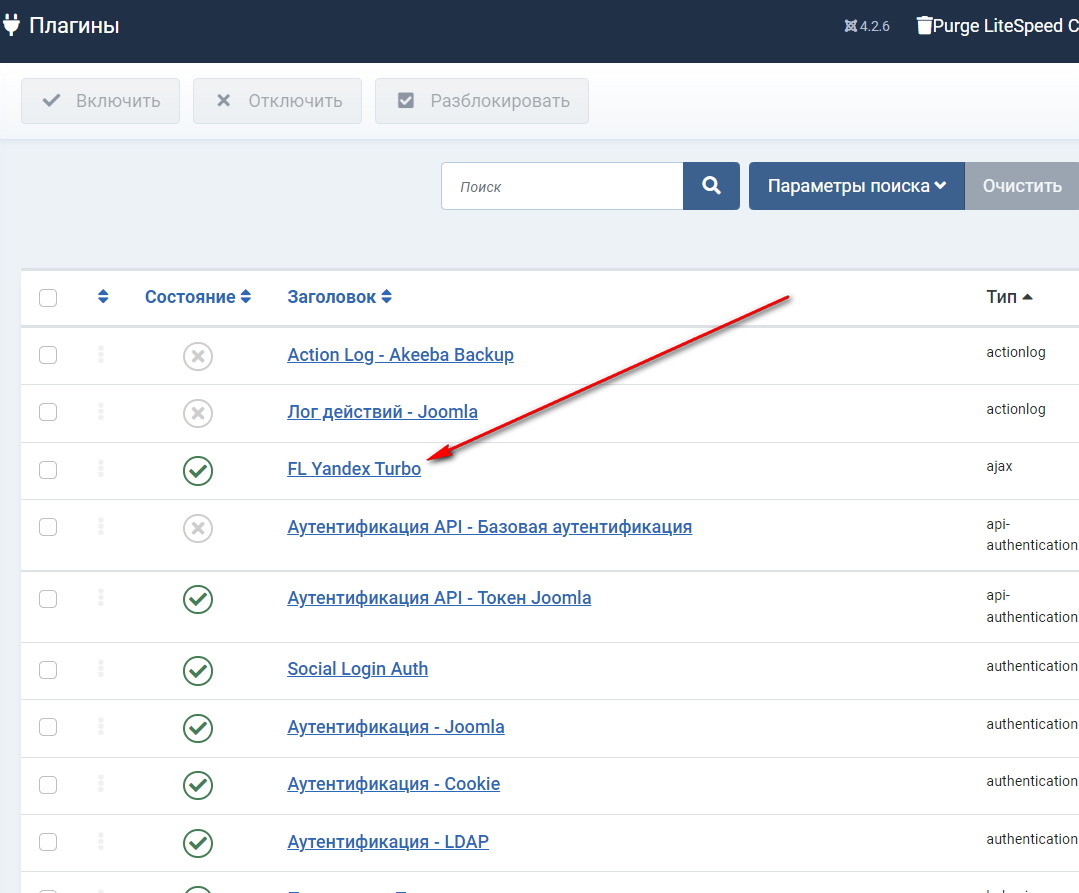1079x893 pixels.
Task: Toggle status icon for Аутентификация - LDAP
Action: tap(198, 843)
